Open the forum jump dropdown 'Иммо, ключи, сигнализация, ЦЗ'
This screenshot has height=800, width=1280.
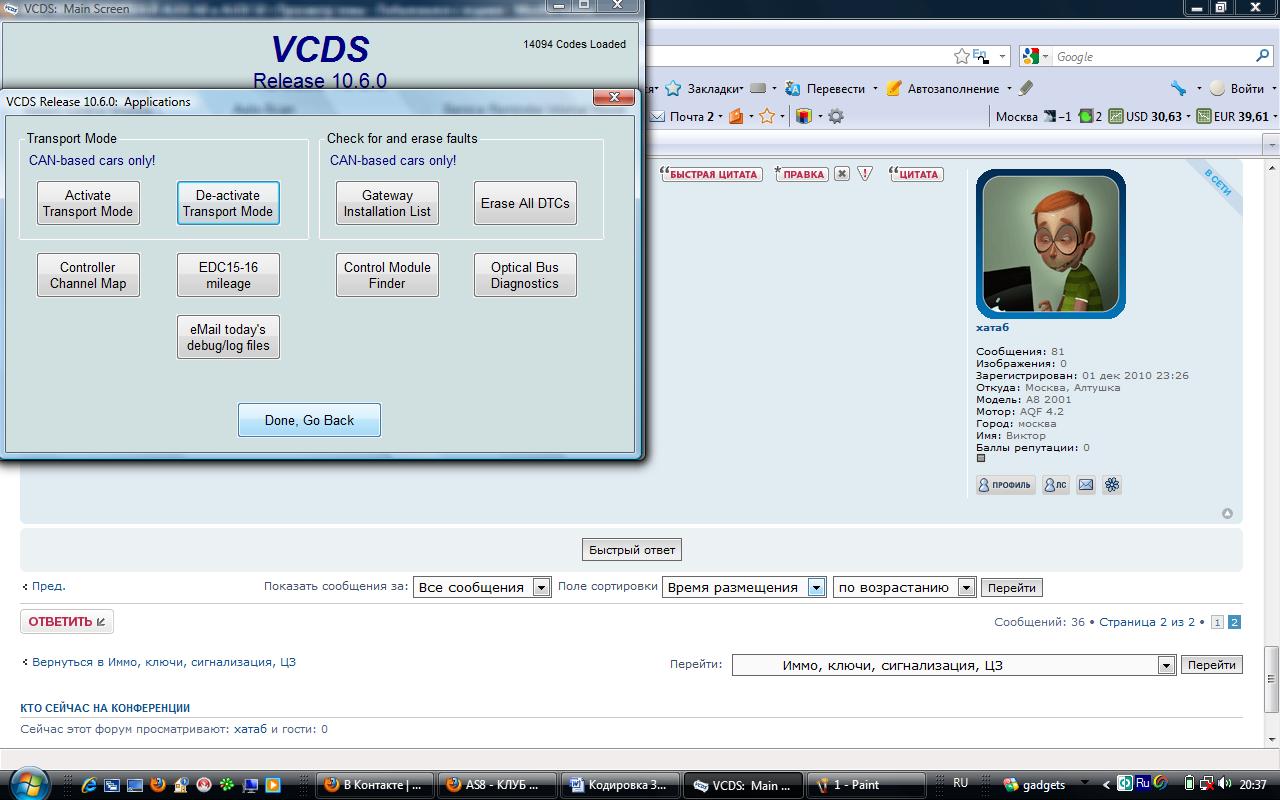[x=1165, y=665]
